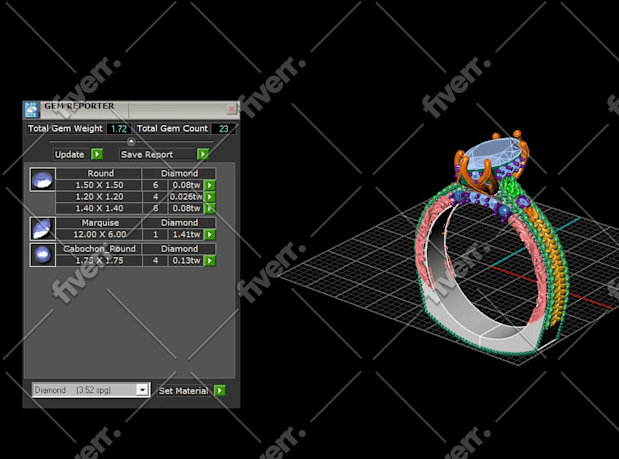
Task: Click the Update green arrow button
Action: click(97, 154)
